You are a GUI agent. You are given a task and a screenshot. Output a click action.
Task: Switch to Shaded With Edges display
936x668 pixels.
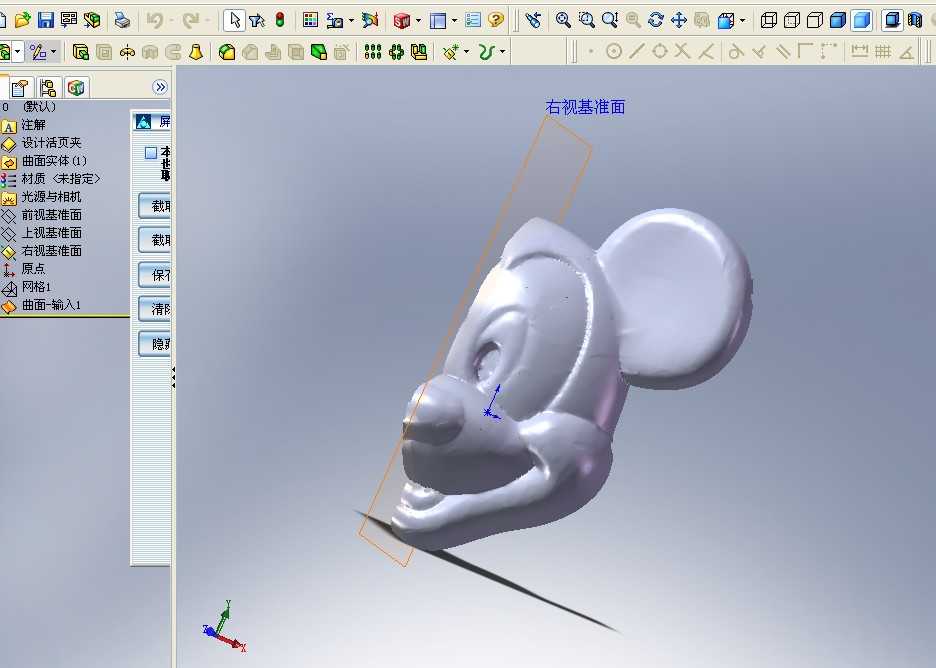click(x=838, y=20)
